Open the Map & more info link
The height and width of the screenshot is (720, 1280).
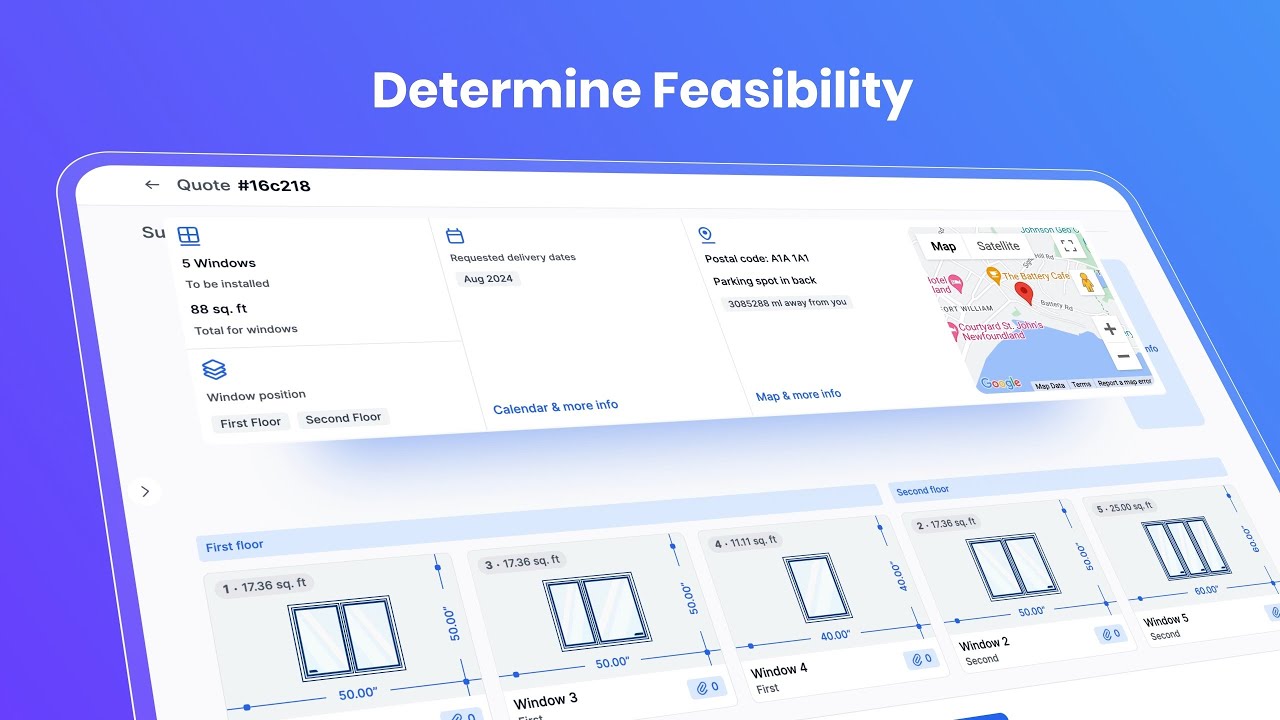click(798, 395)
